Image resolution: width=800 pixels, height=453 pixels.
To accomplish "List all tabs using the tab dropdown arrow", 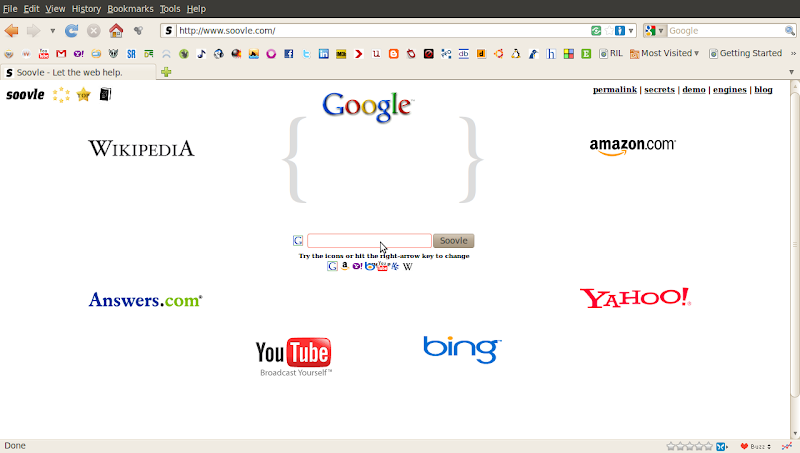I will pyautogui.click(x=791, y=72).
